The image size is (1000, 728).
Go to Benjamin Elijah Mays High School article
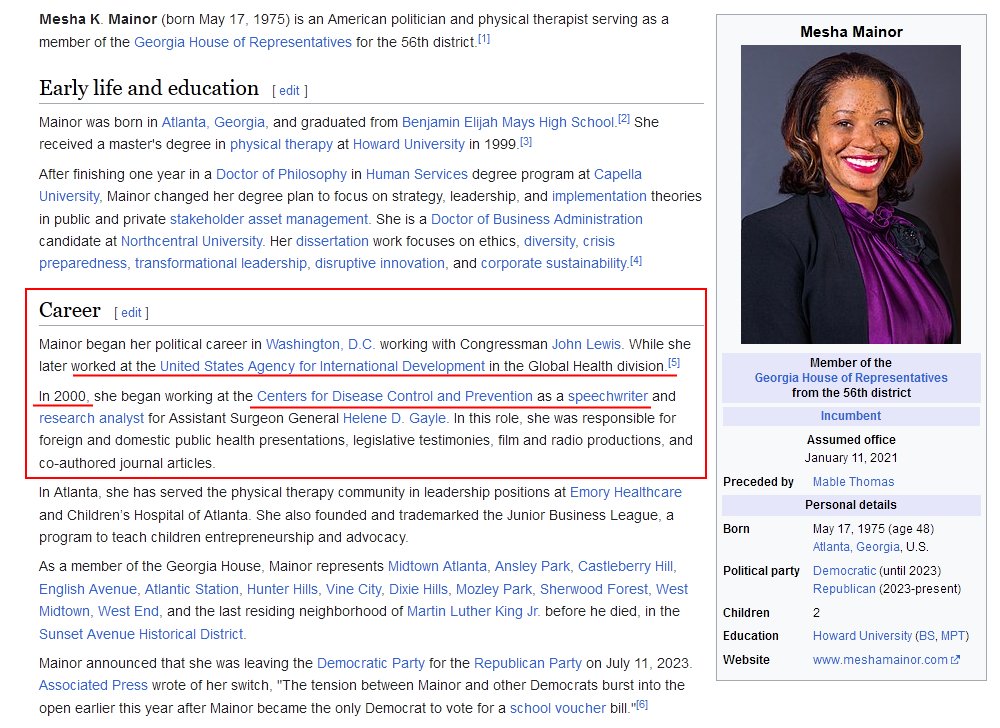tap(508, 122)
